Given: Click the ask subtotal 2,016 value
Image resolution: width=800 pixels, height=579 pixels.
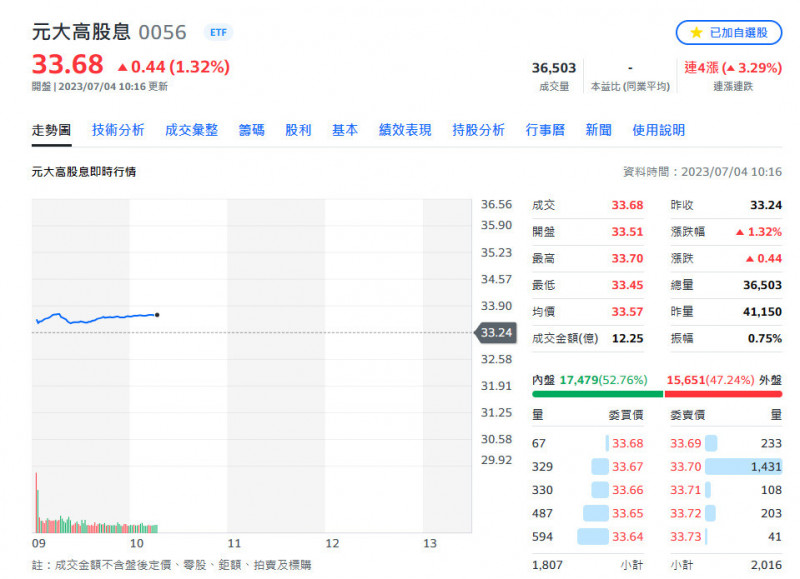Looking at the screenshot, I should (766, 565).
